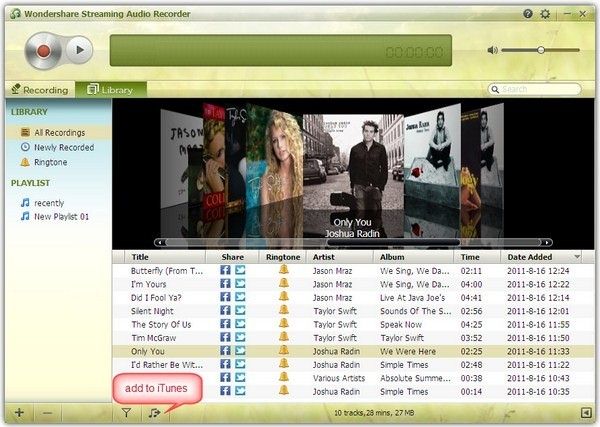600x427 pixels.
Task: Open the recently playlist
Action: pos(42,203)
